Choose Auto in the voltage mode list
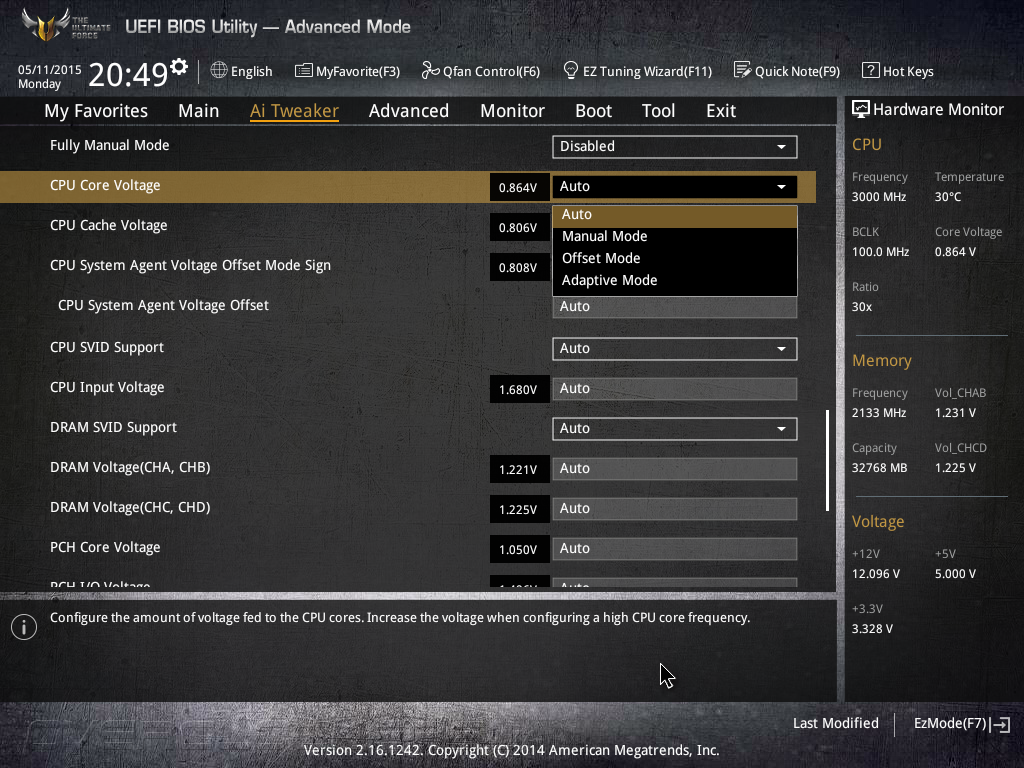This screenshot has width=1024, height=768. coord(675,215)
